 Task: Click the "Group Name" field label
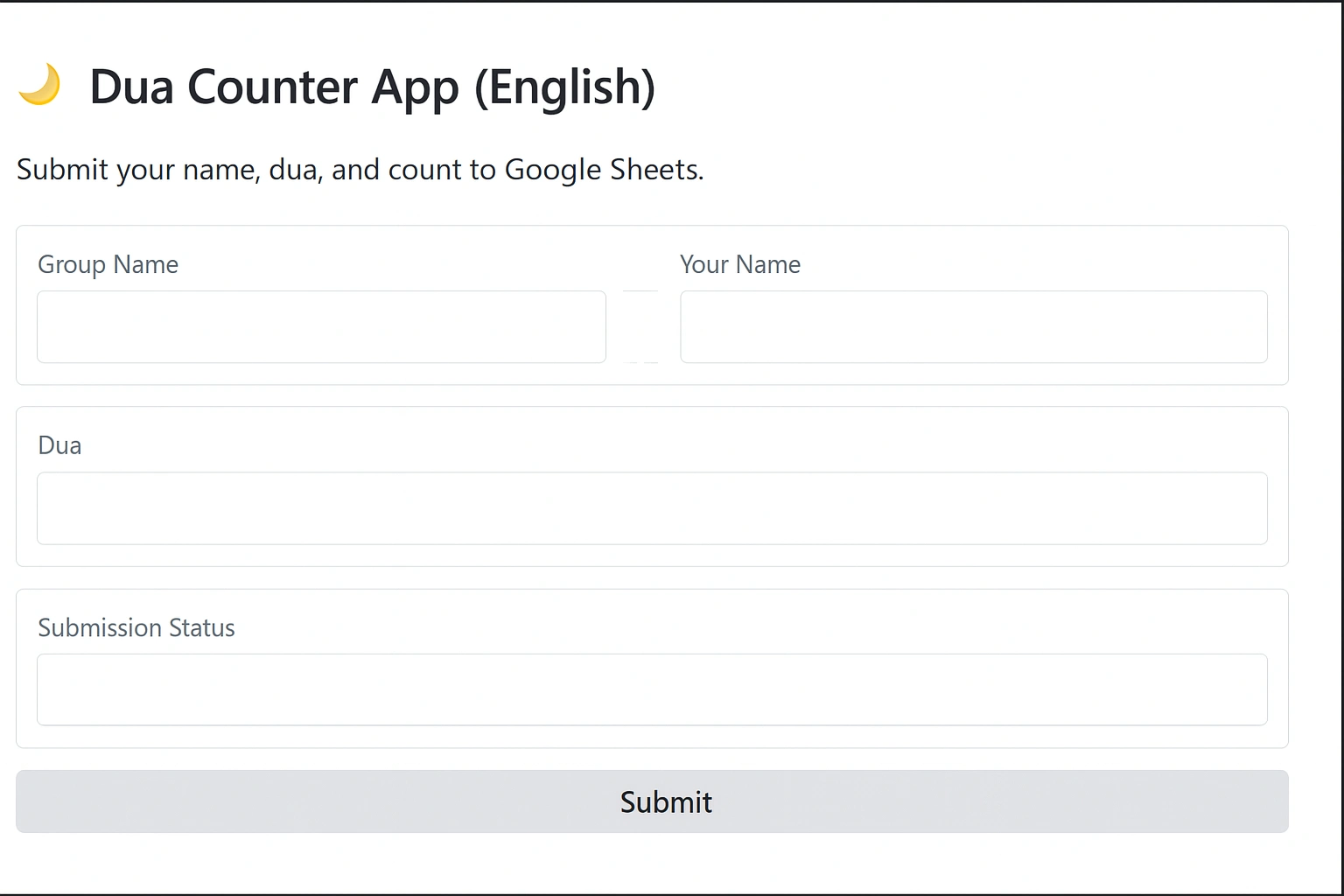[x=108, y=264]
